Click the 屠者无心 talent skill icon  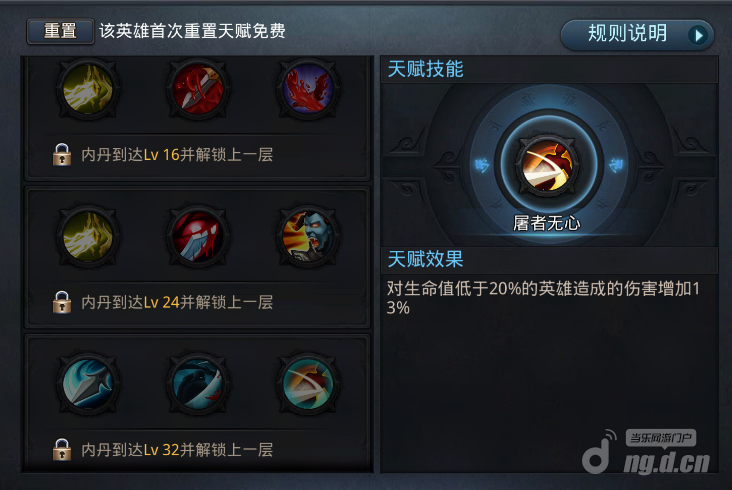point(547,166)
